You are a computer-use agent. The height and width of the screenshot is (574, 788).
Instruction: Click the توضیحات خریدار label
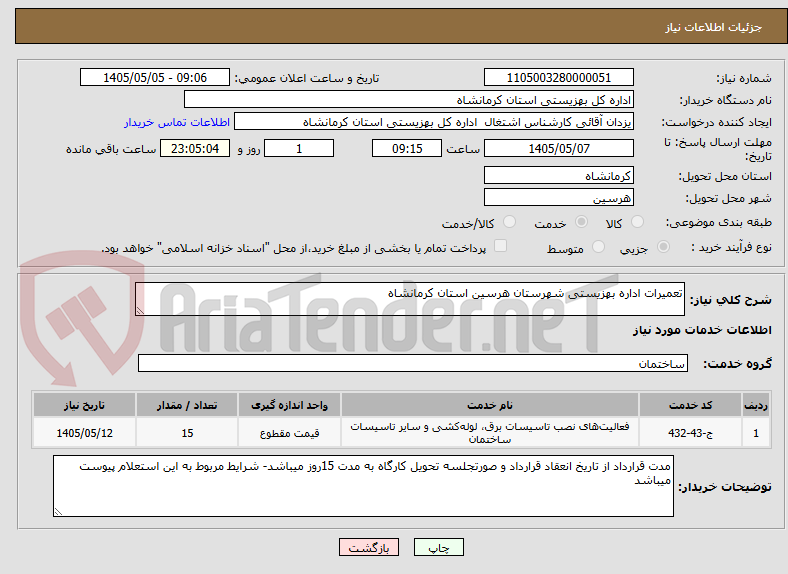(725, 487)
